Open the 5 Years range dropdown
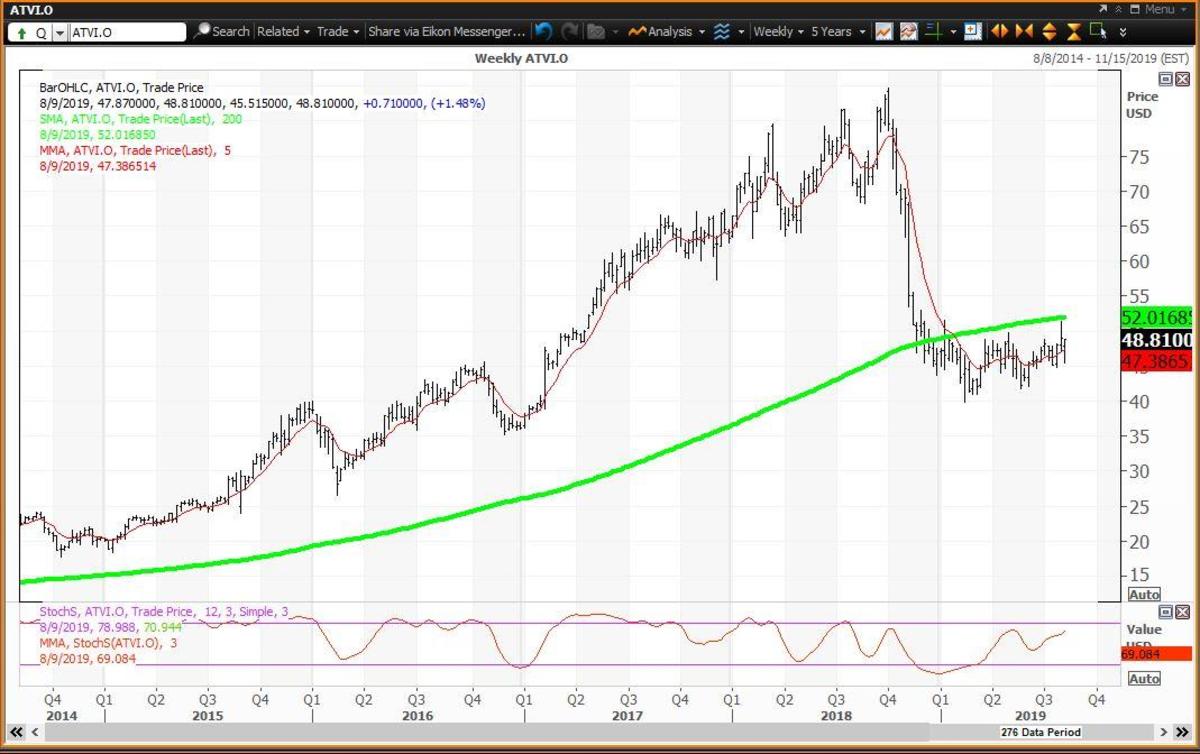This screenshot has width=1200, height=754. 837,32
